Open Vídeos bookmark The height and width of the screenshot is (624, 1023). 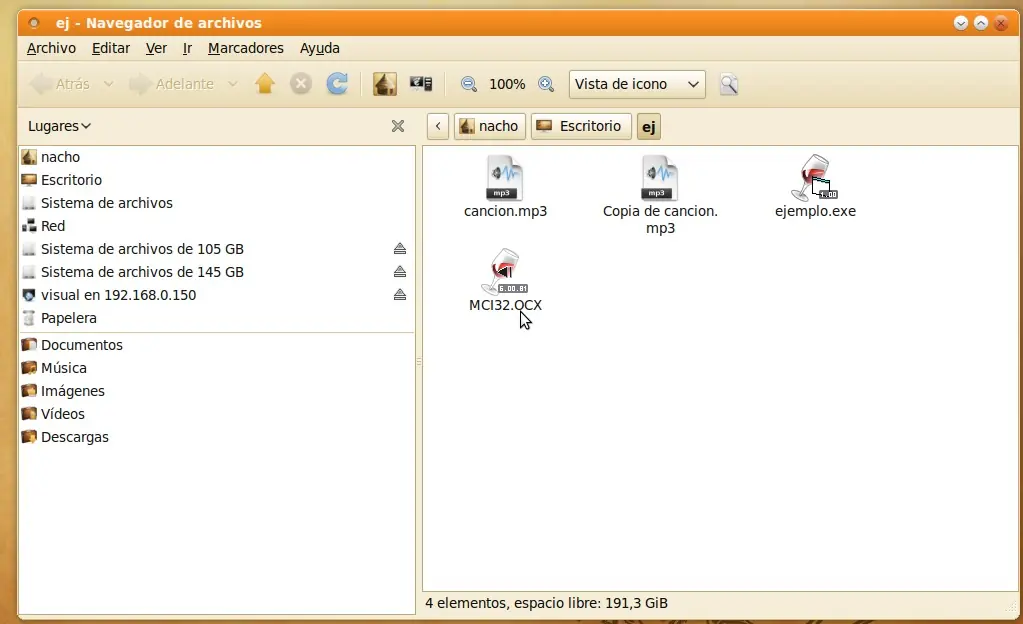[x=217, y=414]
